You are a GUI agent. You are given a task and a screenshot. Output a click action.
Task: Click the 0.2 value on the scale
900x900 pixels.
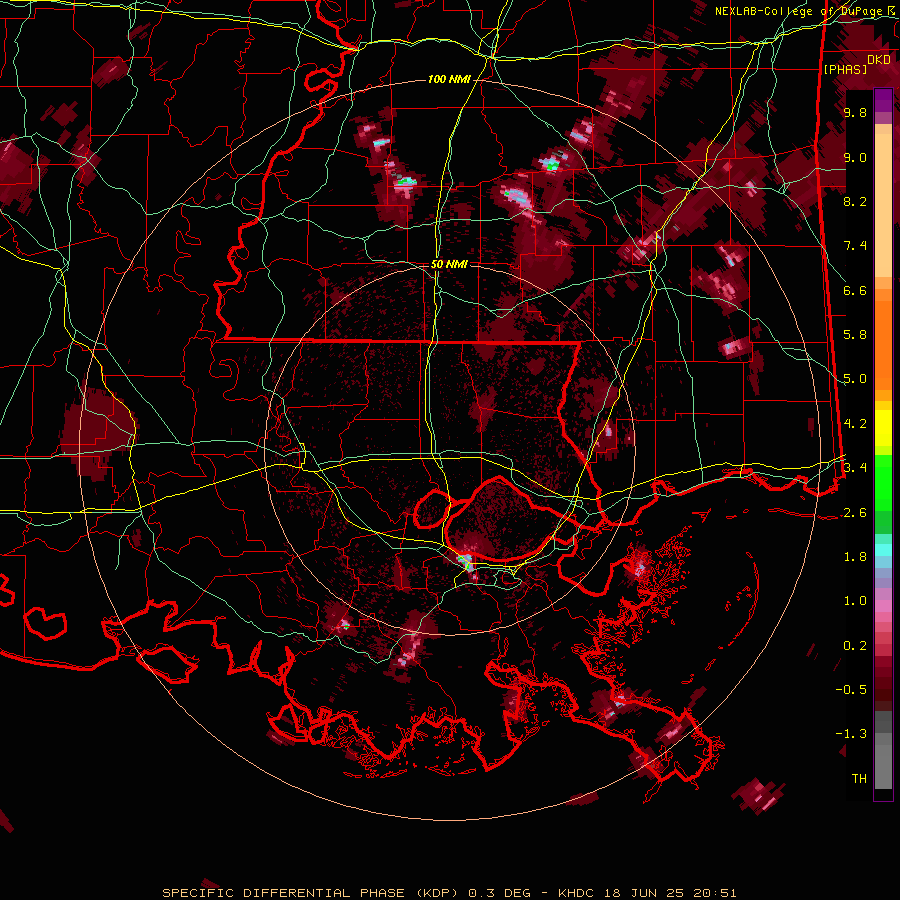pos(855,646)
